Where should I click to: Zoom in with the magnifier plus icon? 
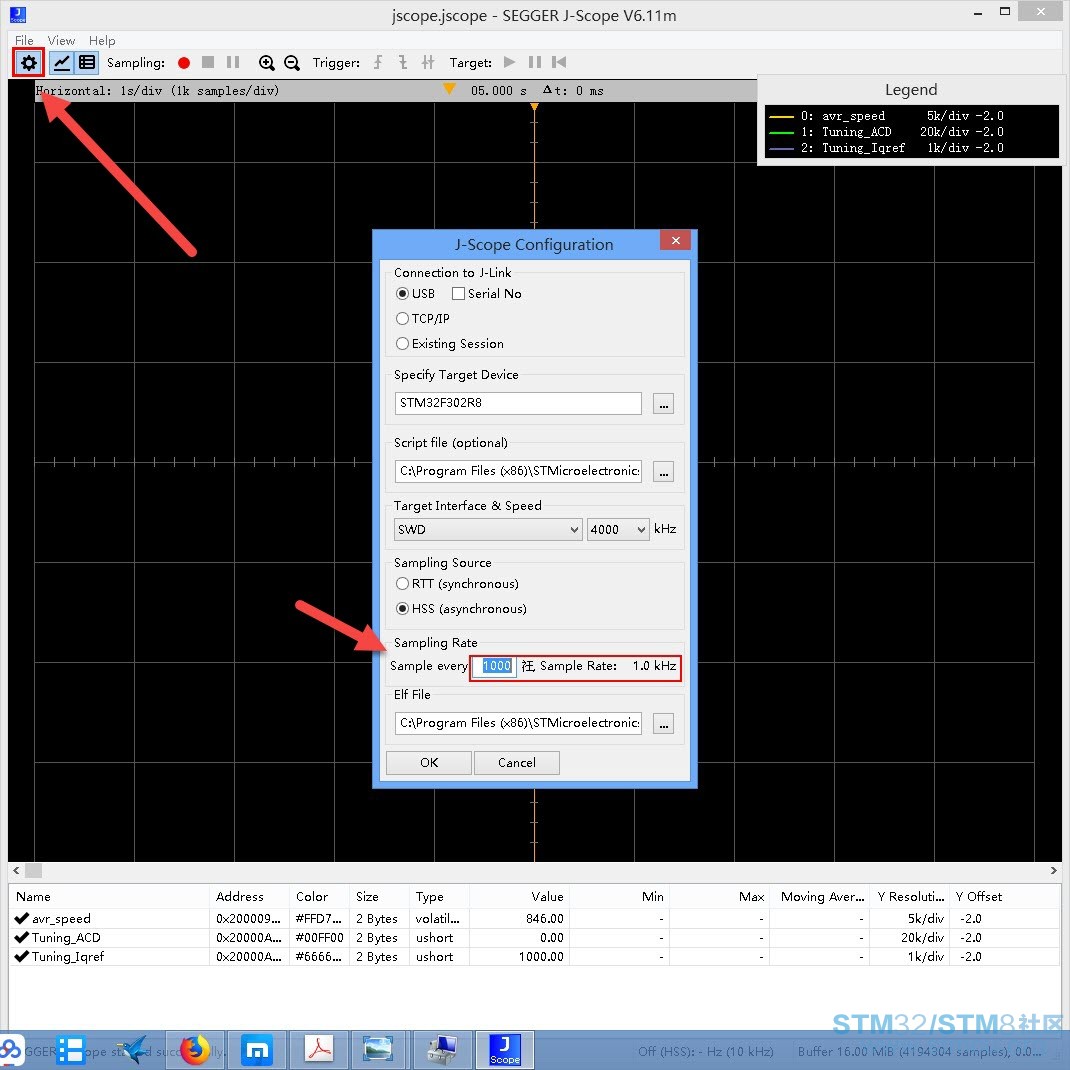(267, 63)
